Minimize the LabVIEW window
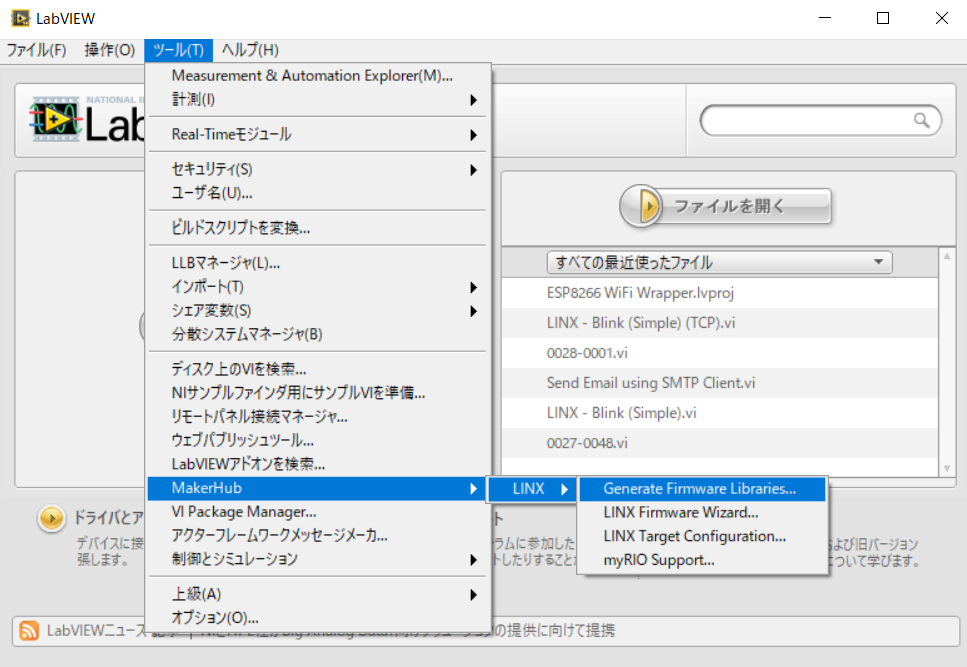Screen dimensions: 967x667 [825, 18]
